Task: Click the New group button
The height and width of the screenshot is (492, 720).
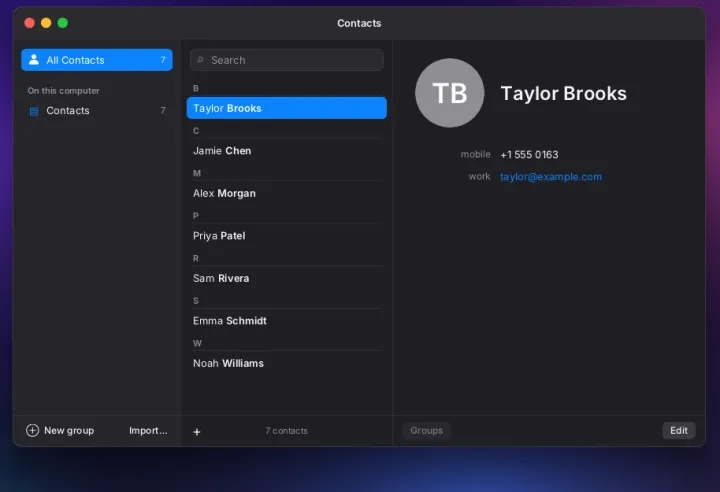Action: pos(60,430)
